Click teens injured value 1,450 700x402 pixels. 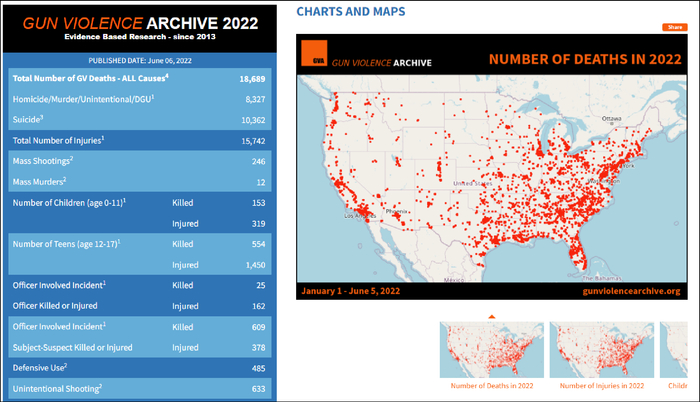(255, 265)
